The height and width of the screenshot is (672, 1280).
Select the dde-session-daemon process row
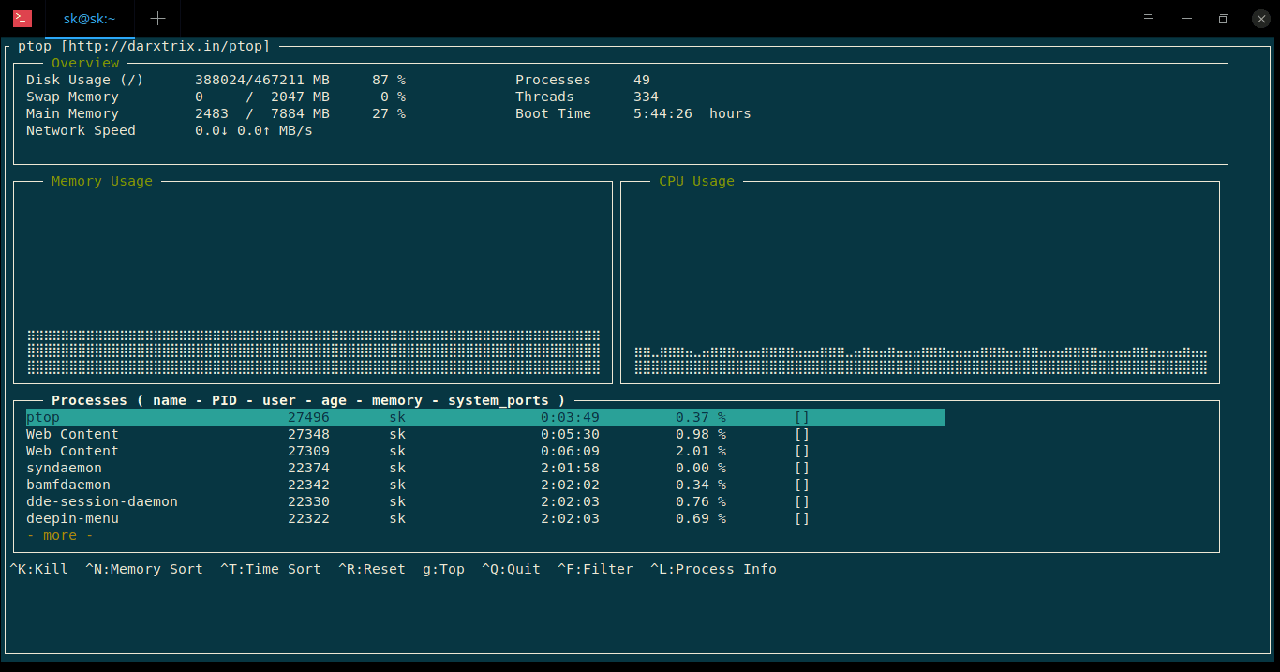pyautogui.click(x=101, y=502)
